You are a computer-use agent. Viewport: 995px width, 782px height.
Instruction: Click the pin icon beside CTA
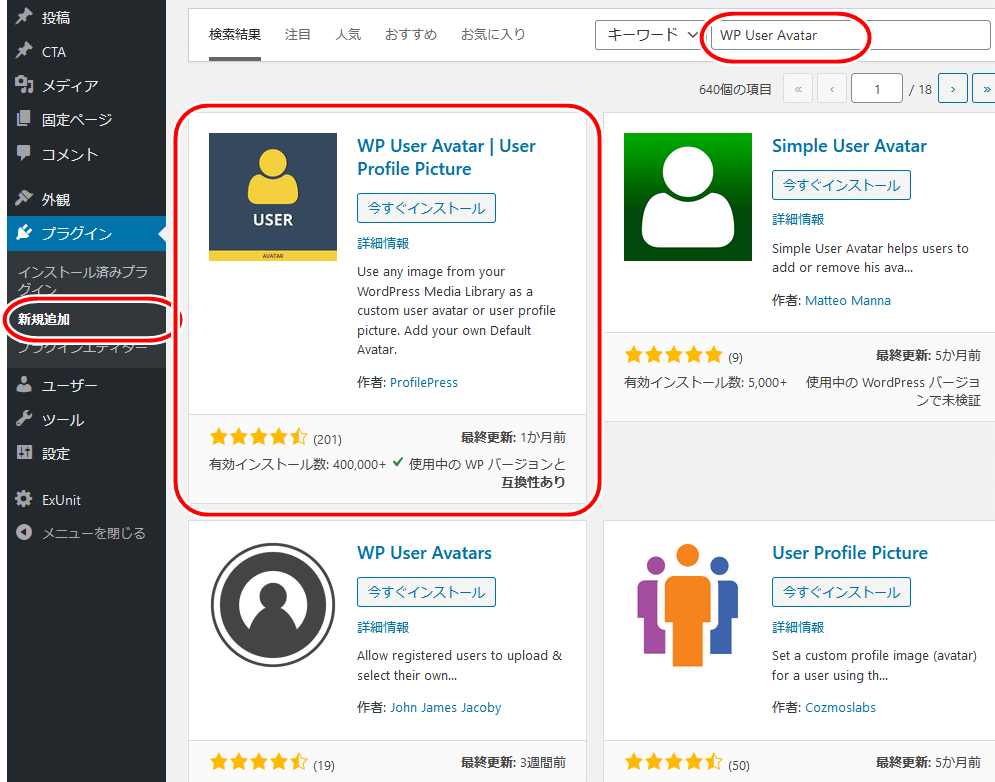point(24,51)
